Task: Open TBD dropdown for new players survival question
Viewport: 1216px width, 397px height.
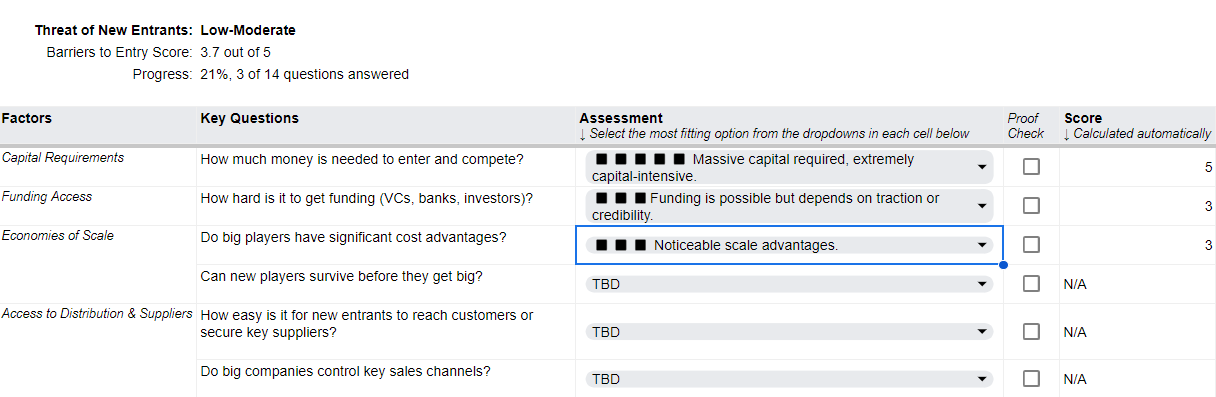Action: [982, 284]
